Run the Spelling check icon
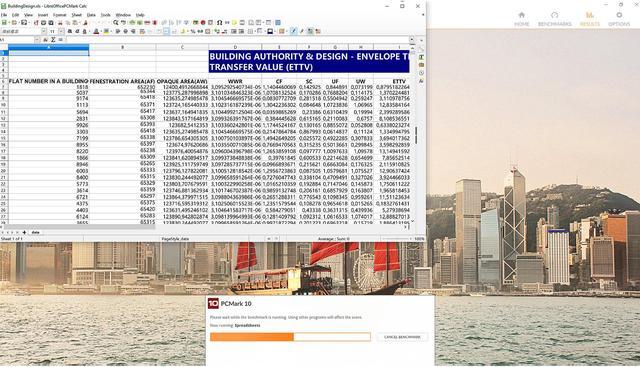Image resolution: width=640 pixels, height=367 pixels. point(123,22)
